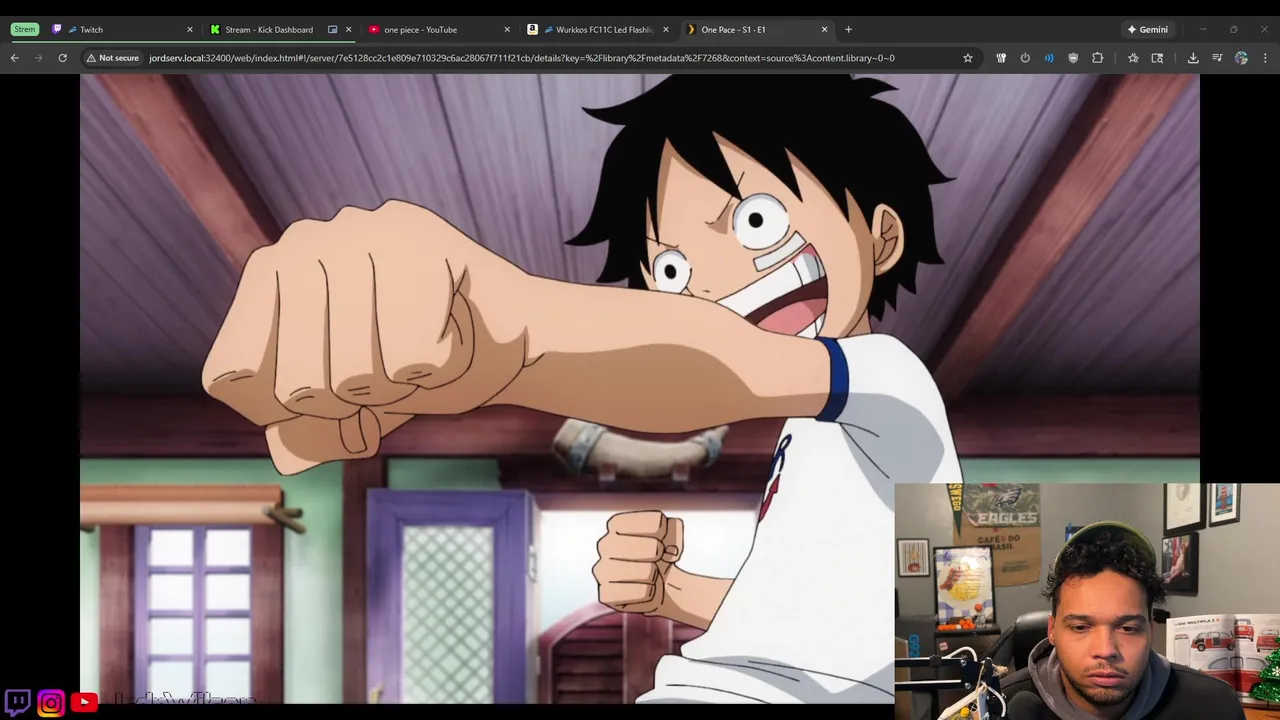Open the Chrome three-dot menu

click(1265, 58)
